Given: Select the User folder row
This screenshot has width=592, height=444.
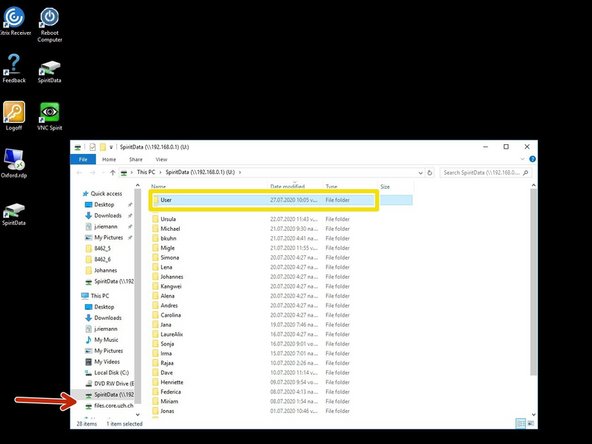Looking at the screenshot, I should (282, 200).
